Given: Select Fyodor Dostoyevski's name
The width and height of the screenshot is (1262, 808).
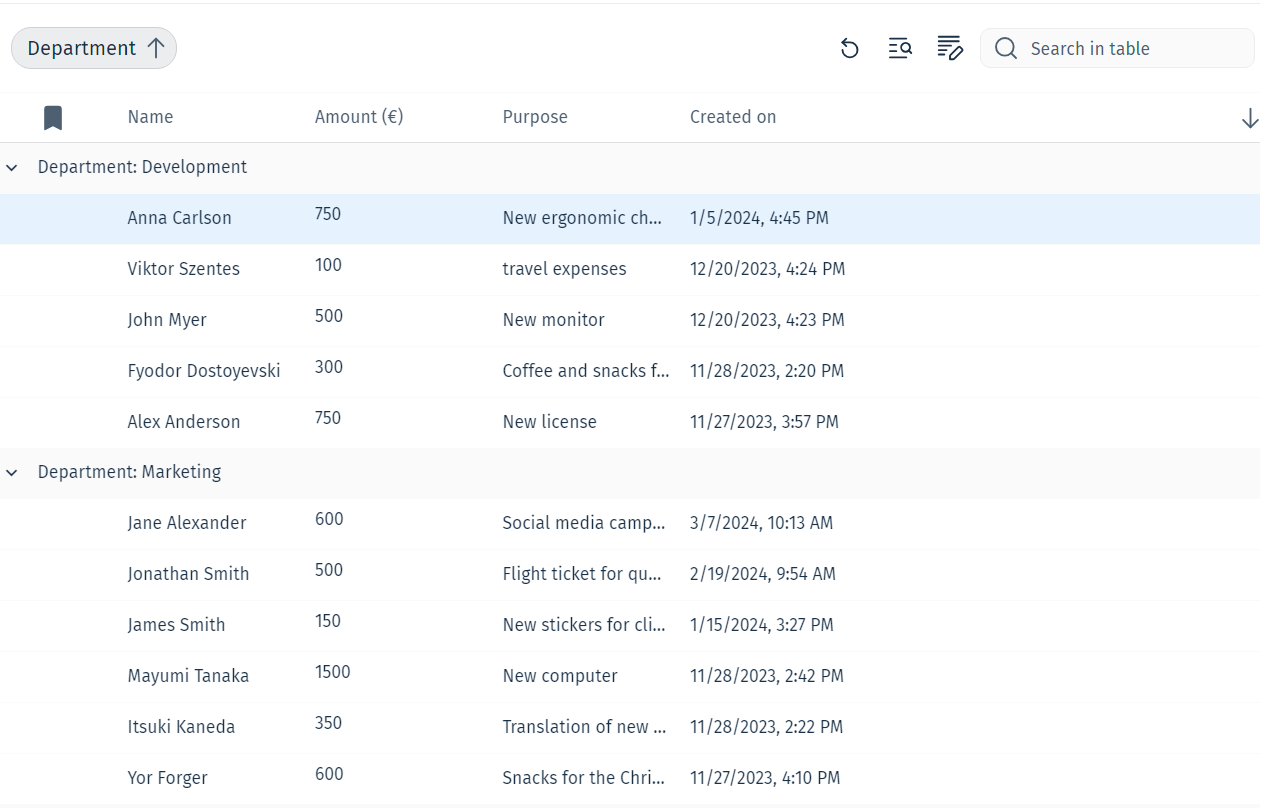Looking at the screenshot, I should [204, 371].
